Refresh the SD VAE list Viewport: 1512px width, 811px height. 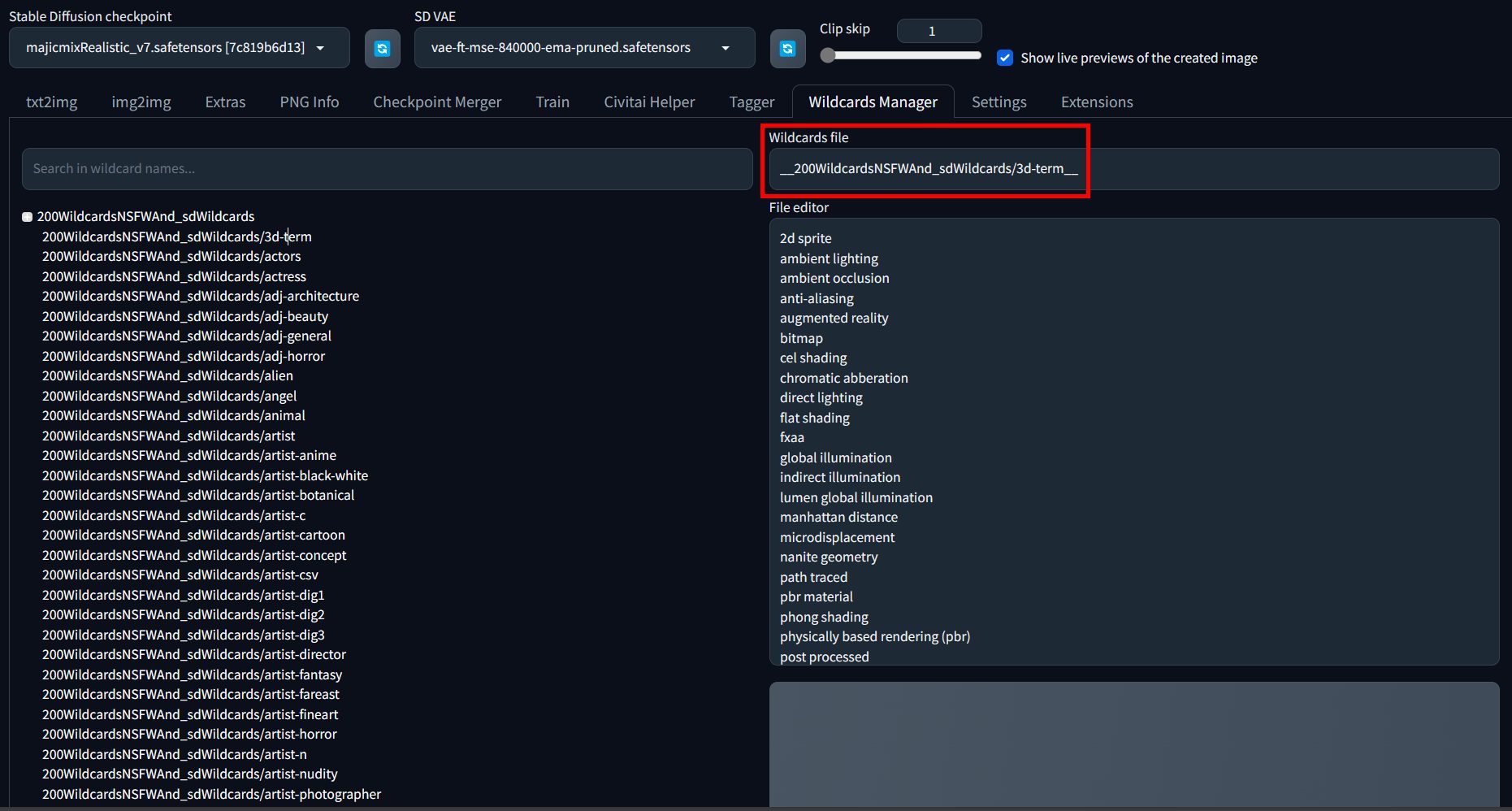786,49
